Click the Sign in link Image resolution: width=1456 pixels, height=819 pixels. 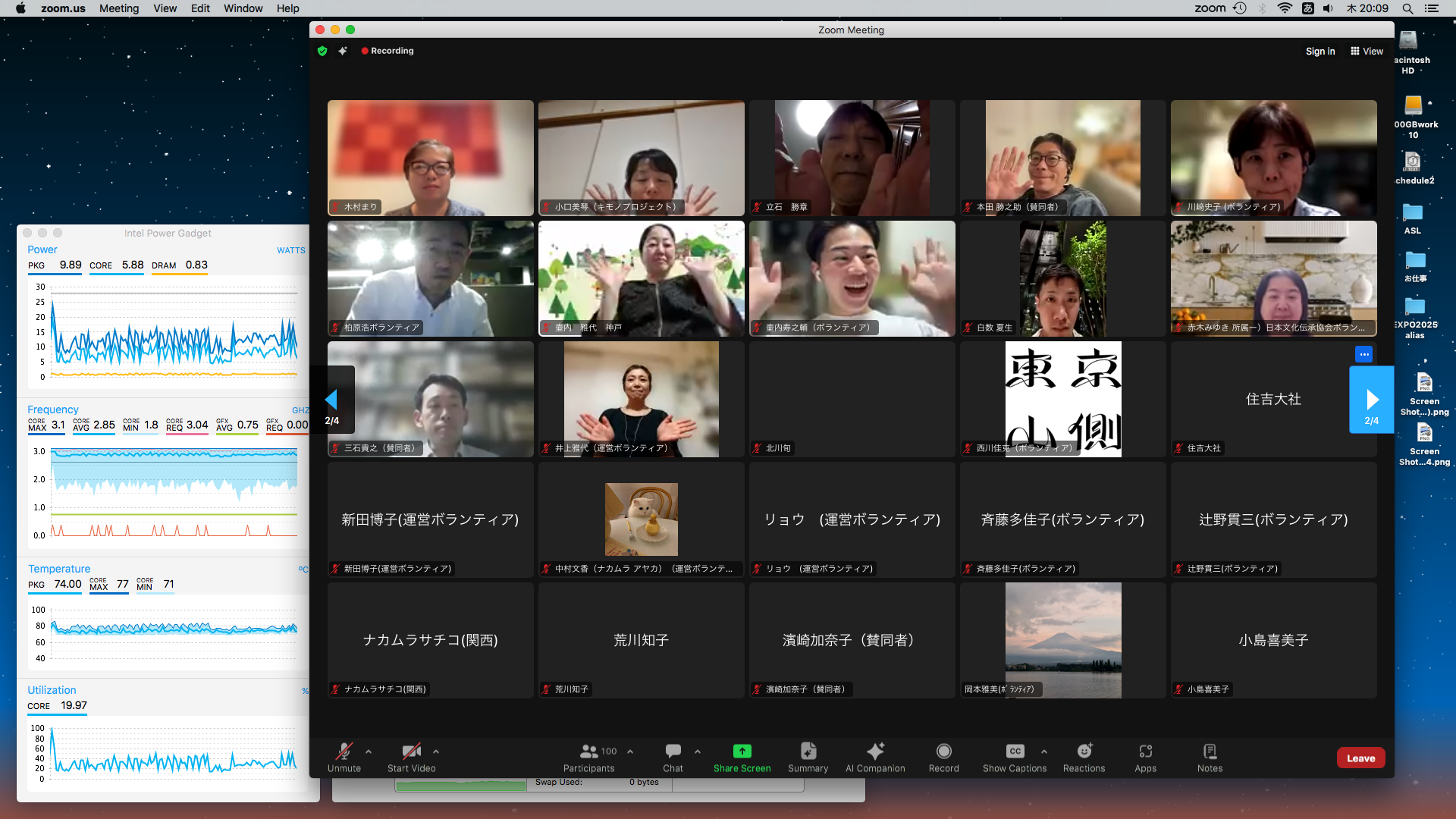(x=1320, y=51)
